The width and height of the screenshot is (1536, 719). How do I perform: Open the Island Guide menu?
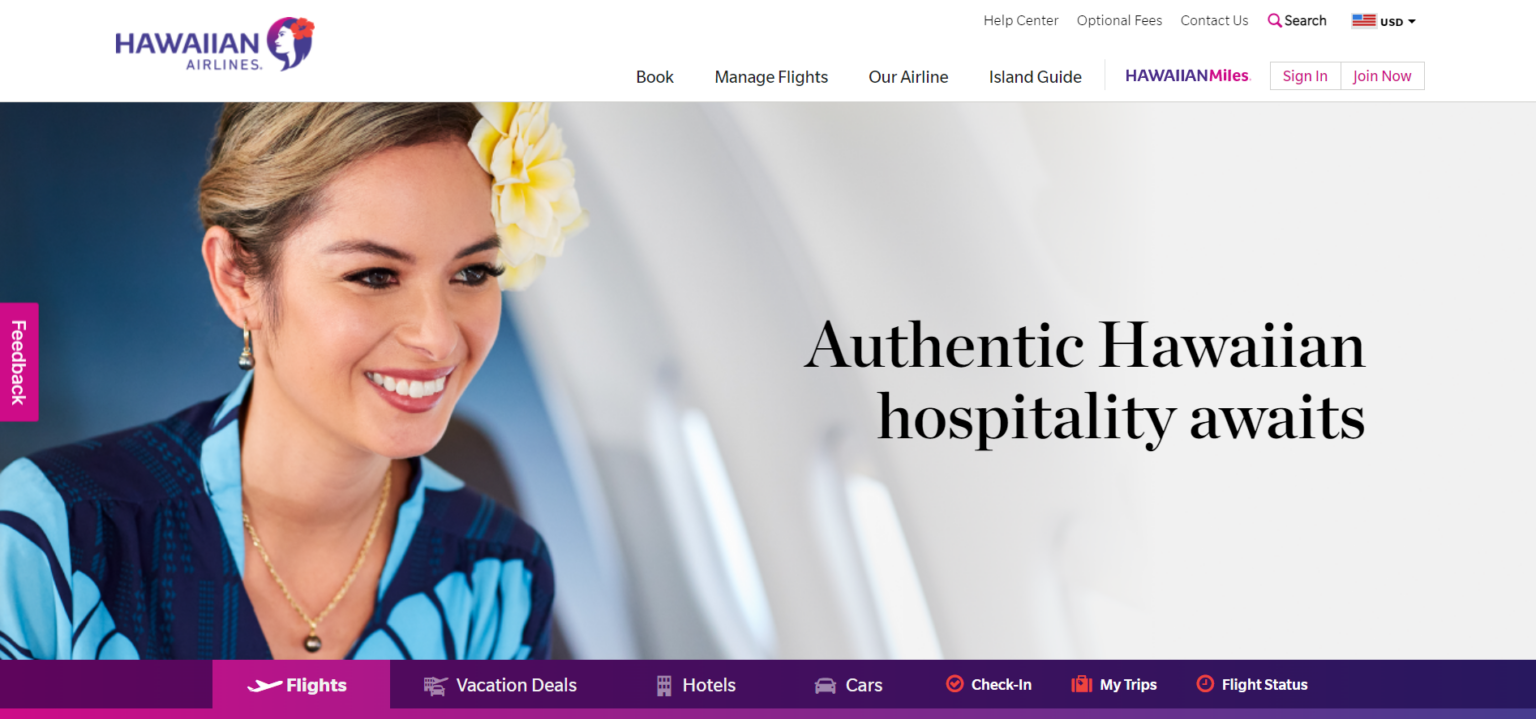tap(1035, 77)
